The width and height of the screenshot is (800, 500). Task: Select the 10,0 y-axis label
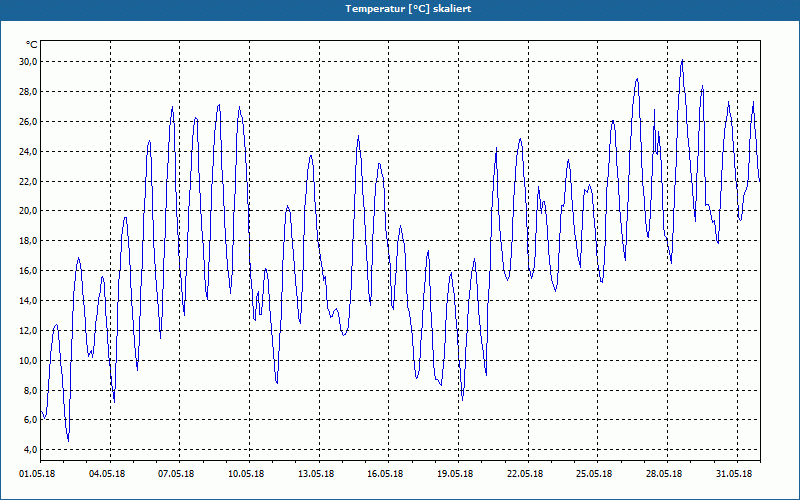(x=28, y=361)
